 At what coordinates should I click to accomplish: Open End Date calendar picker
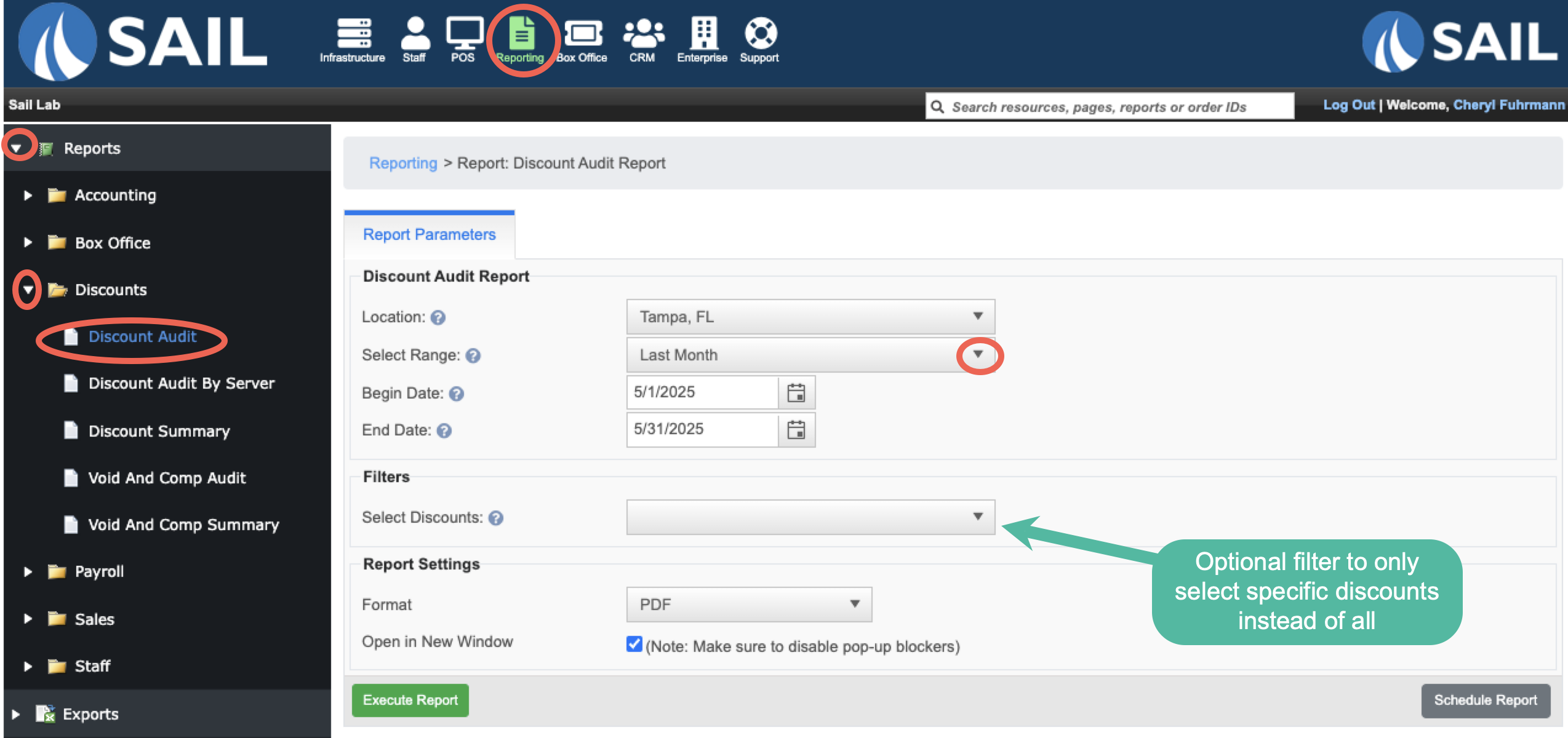[x=796, y=429]
